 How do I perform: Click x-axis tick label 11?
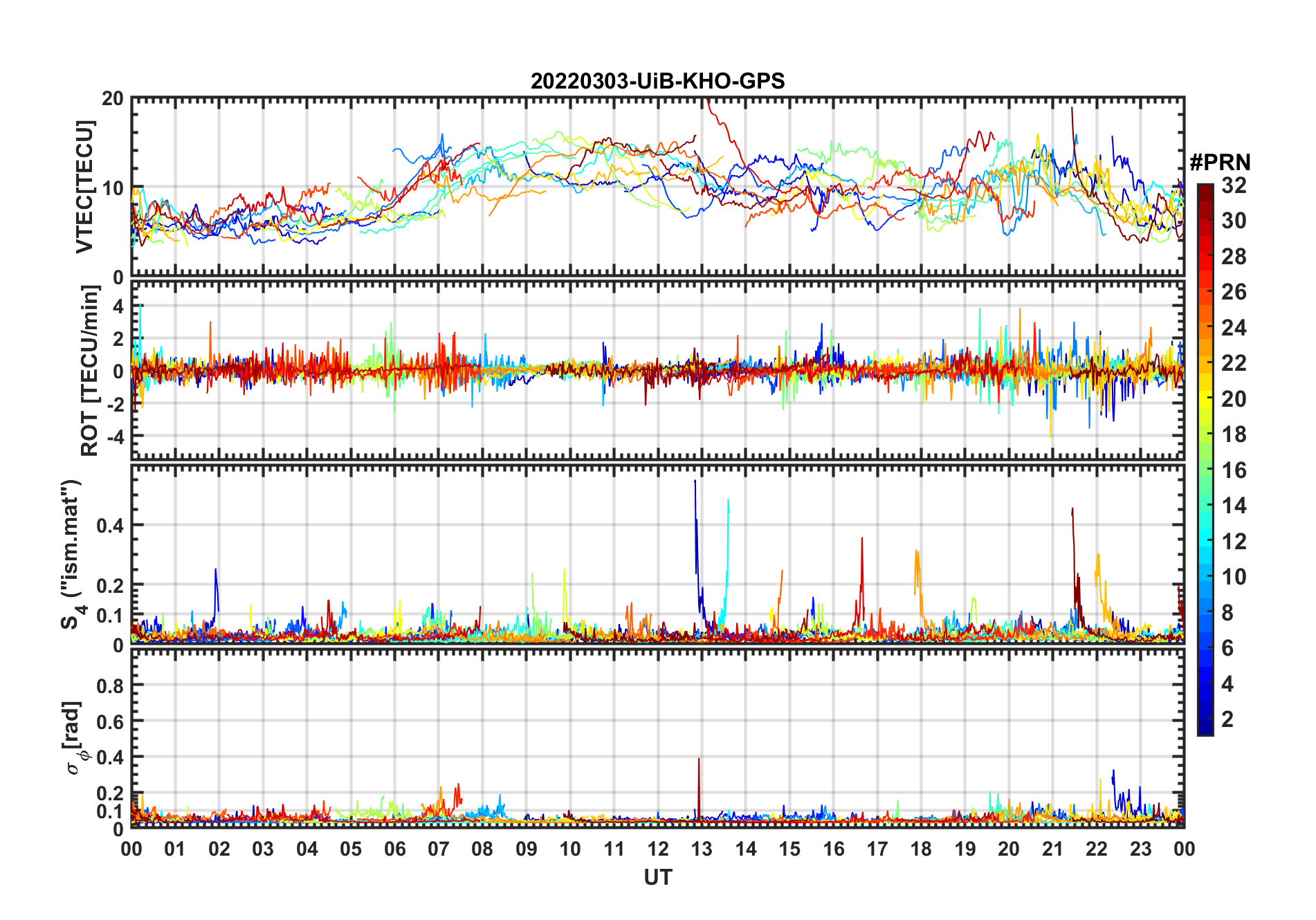pos(614,849)
